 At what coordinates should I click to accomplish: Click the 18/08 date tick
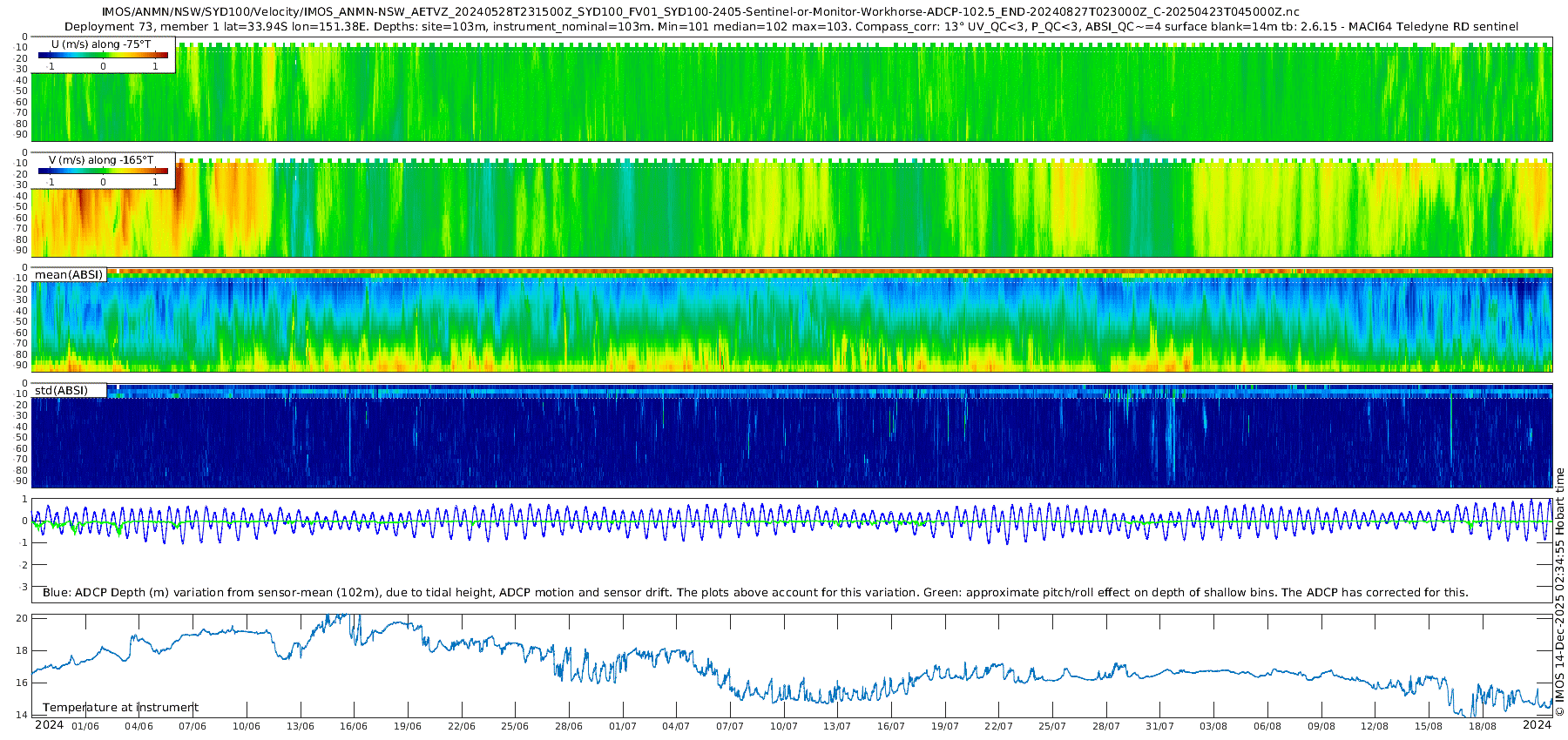pyautogui.click(x=1482, y=726)
